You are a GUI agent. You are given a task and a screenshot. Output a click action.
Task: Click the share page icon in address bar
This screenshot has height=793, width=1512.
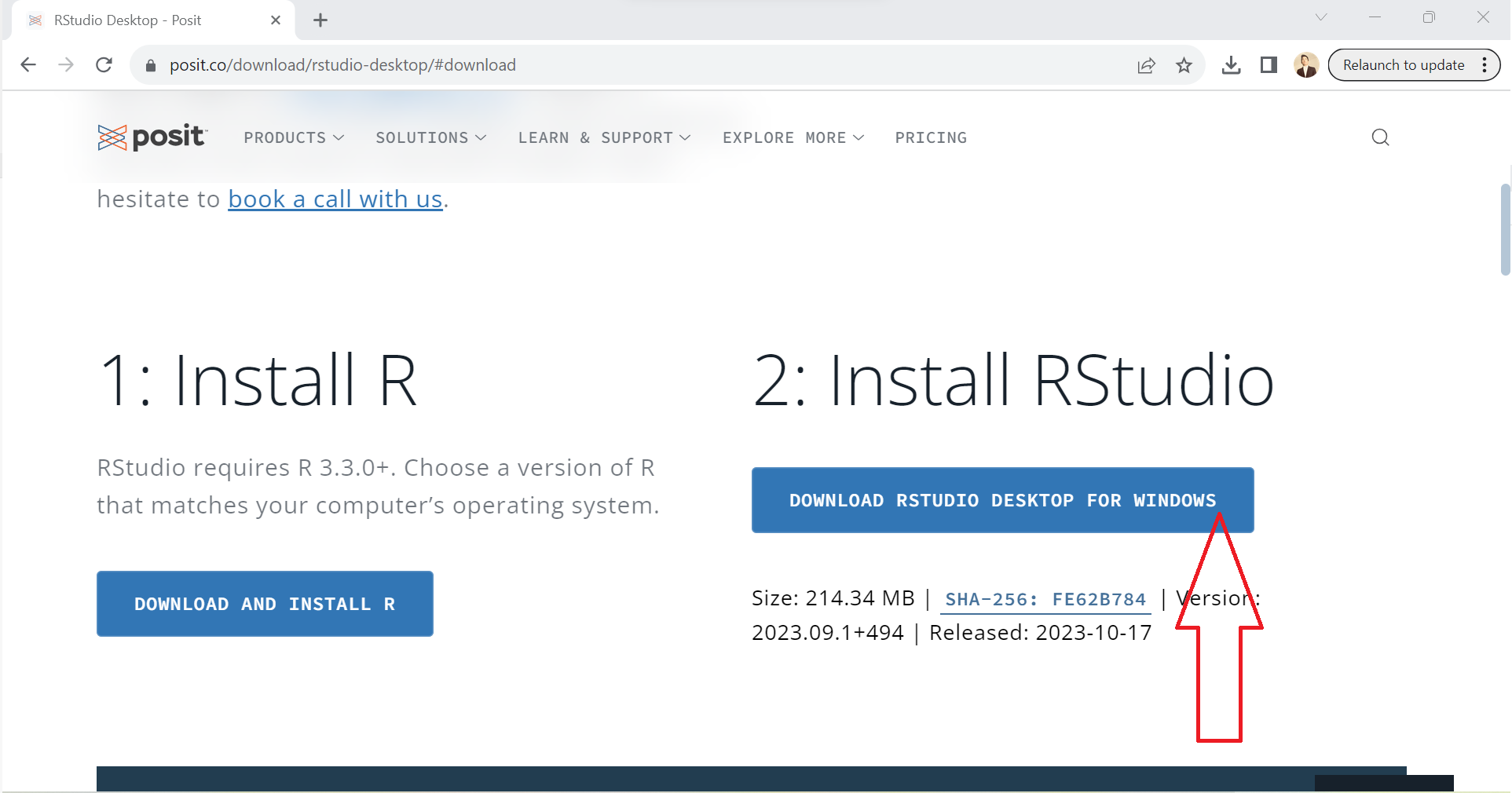1146,65
